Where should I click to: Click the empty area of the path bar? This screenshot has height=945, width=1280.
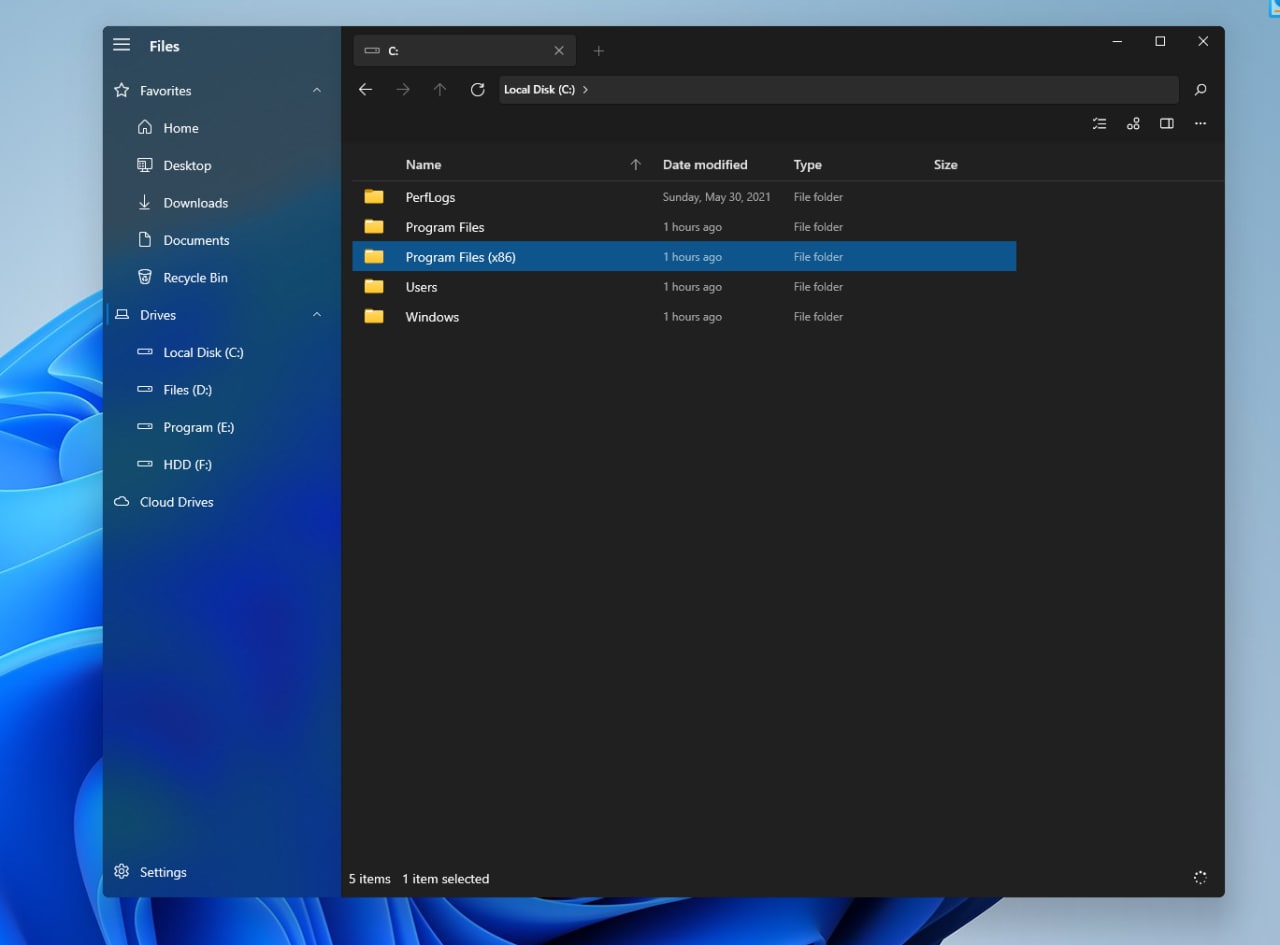click(885, 90)
